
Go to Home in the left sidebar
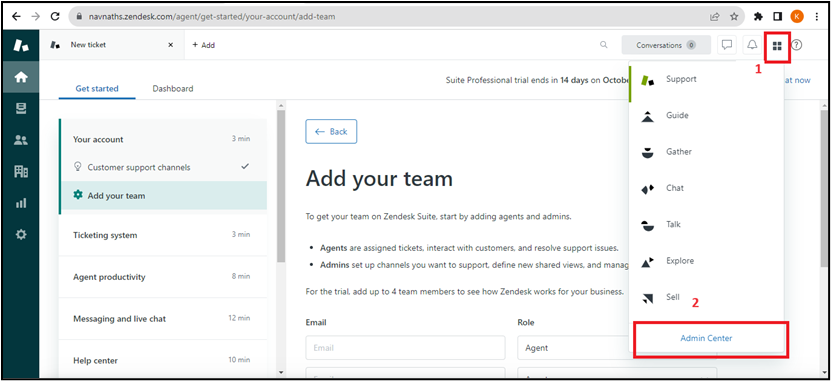click(20, 77)
